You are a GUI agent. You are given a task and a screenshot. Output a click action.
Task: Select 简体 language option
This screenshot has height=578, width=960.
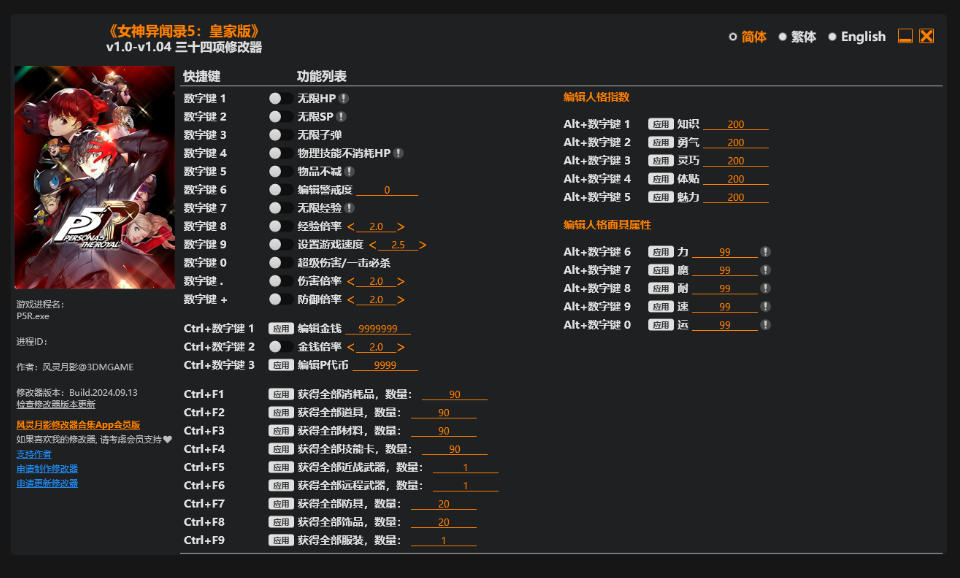click(748, 37)
